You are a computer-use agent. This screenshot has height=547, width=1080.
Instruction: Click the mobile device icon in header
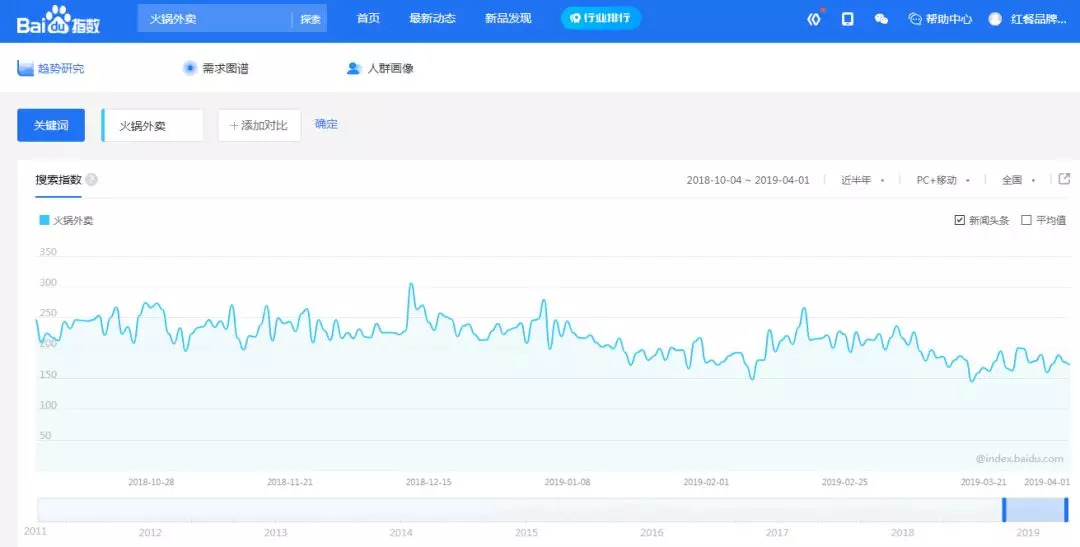(848, 19)
